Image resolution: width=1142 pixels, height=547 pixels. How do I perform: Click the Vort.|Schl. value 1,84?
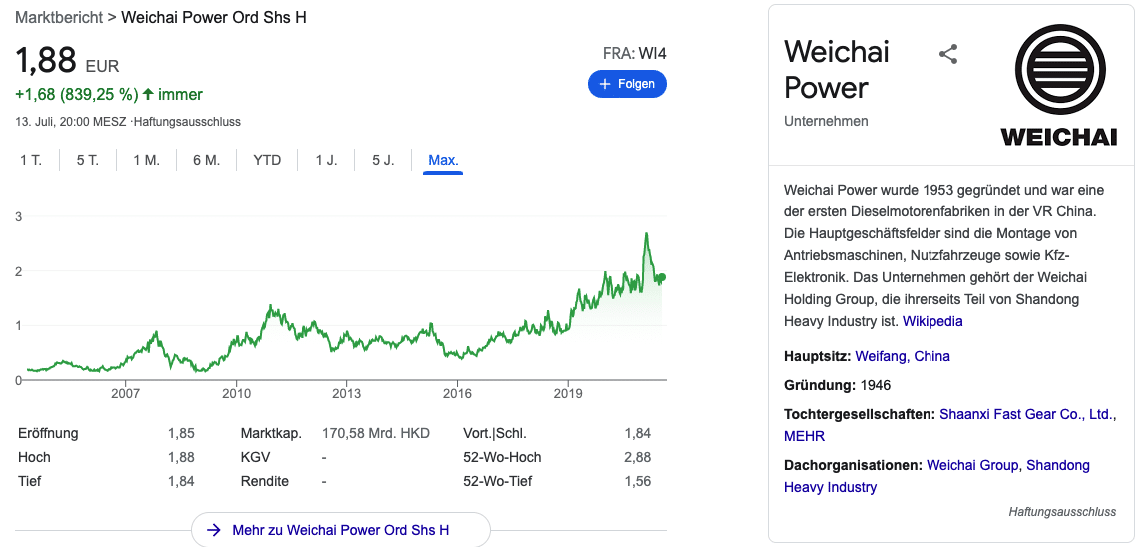[637, 433]
